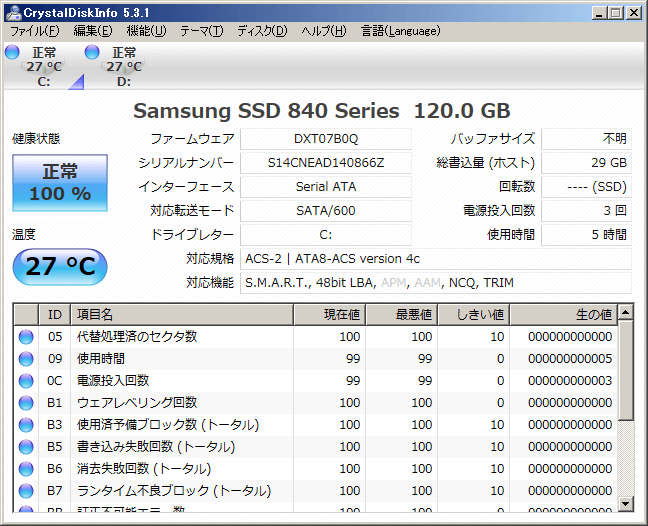This screenshot has height=526, width=648.
Task: Click the rotation rate field ---- (SSD)
Action: pos(586,187)
